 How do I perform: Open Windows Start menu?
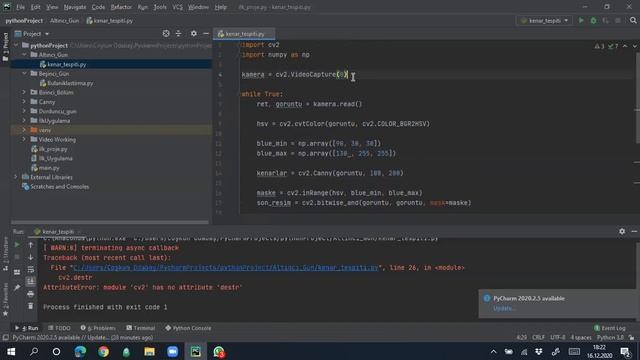coord(11,351)
